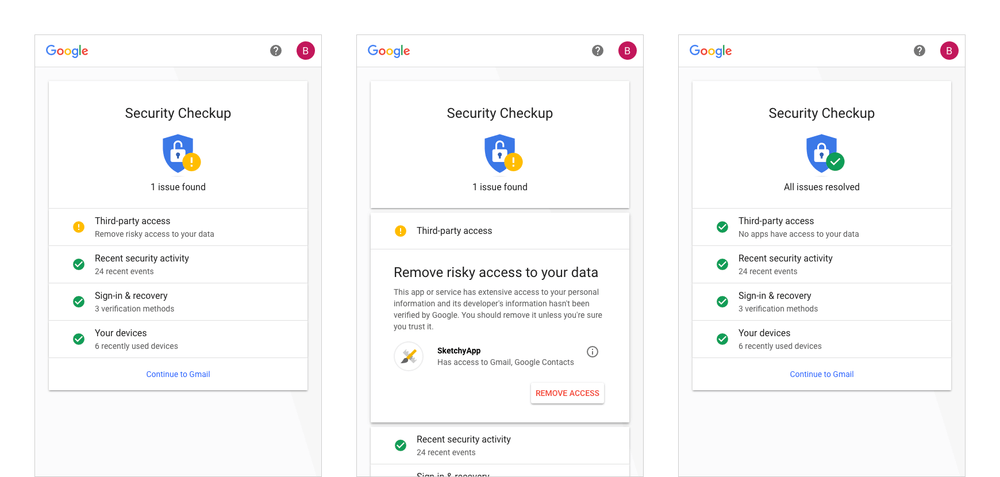
Task: Click green check under the REMOVE ACCESS card
Action: click(x=400, y=445)
